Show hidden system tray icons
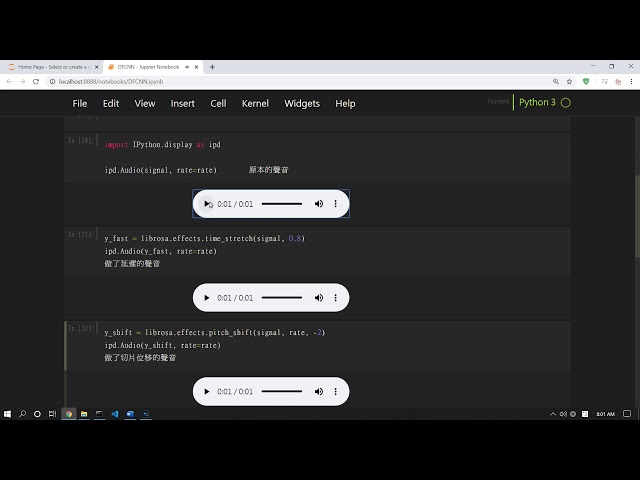640x480 pixels. pyautogui.click(x=553, y=414)
